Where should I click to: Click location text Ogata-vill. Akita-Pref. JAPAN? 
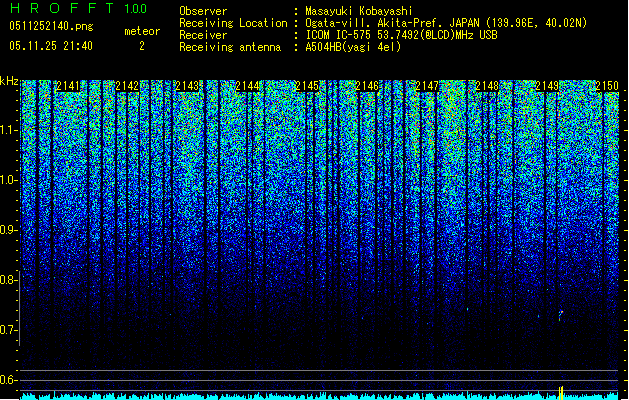(392, 23)
